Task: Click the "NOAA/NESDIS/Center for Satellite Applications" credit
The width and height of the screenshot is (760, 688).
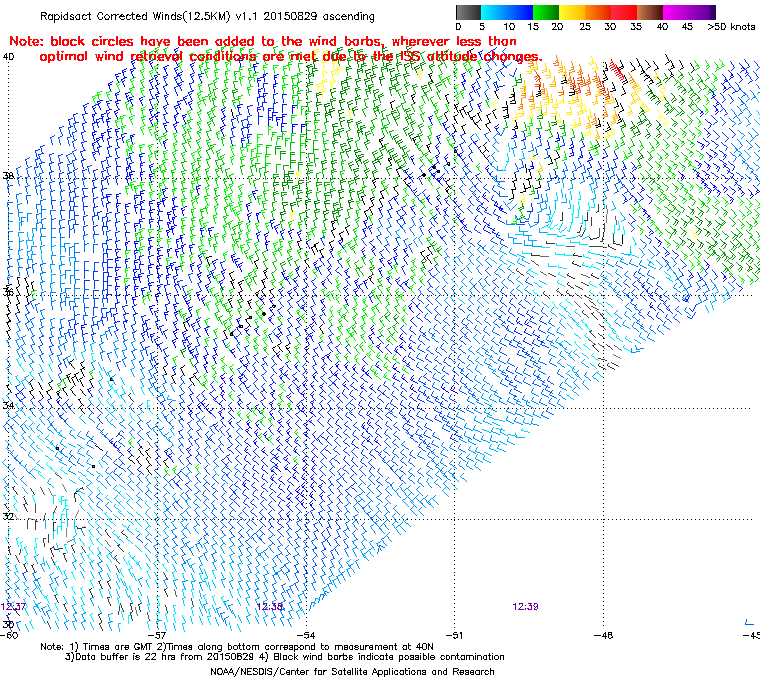Action: pyautogui.click(x=352, y=672)
